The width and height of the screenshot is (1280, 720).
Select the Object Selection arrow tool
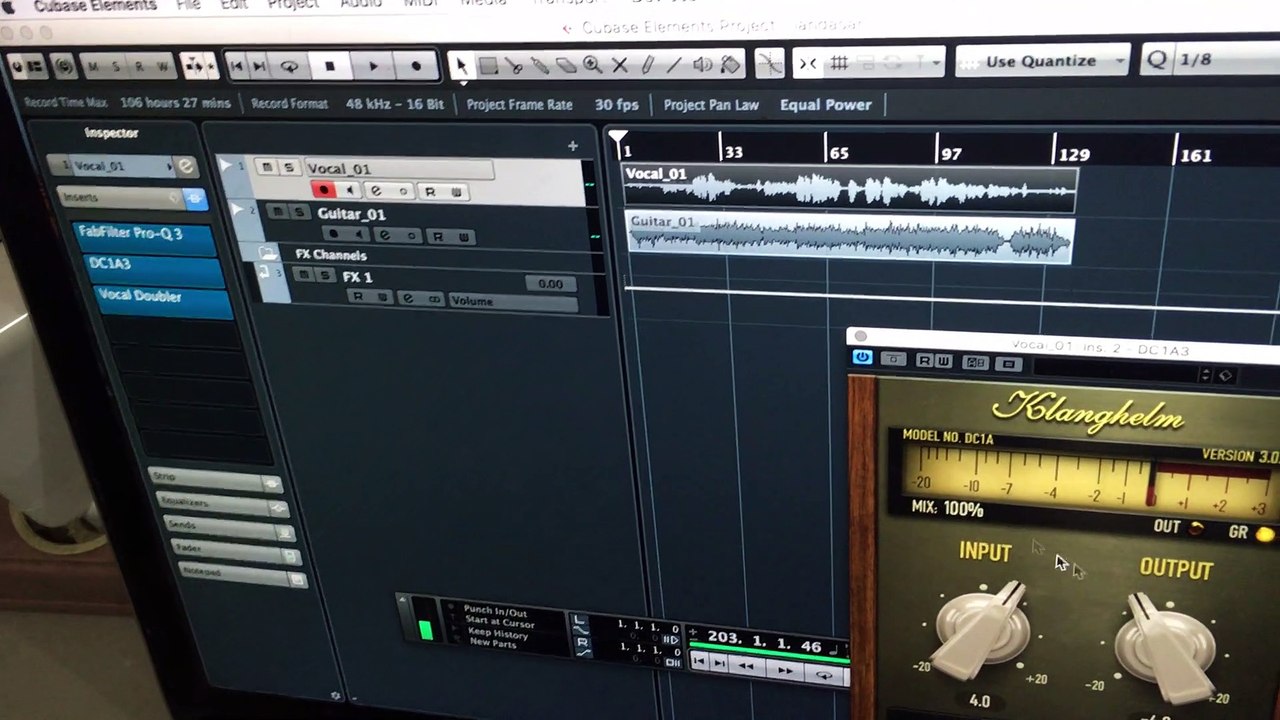(461, 65)
